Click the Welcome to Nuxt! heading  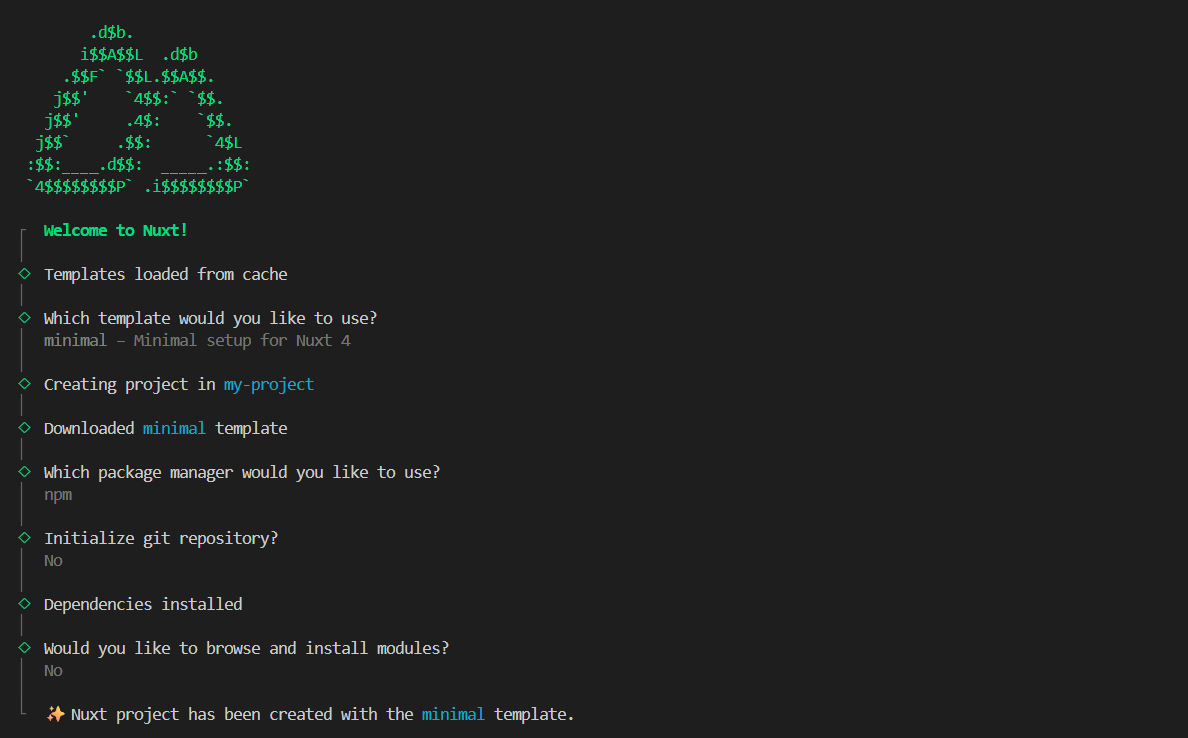point(115,230)
